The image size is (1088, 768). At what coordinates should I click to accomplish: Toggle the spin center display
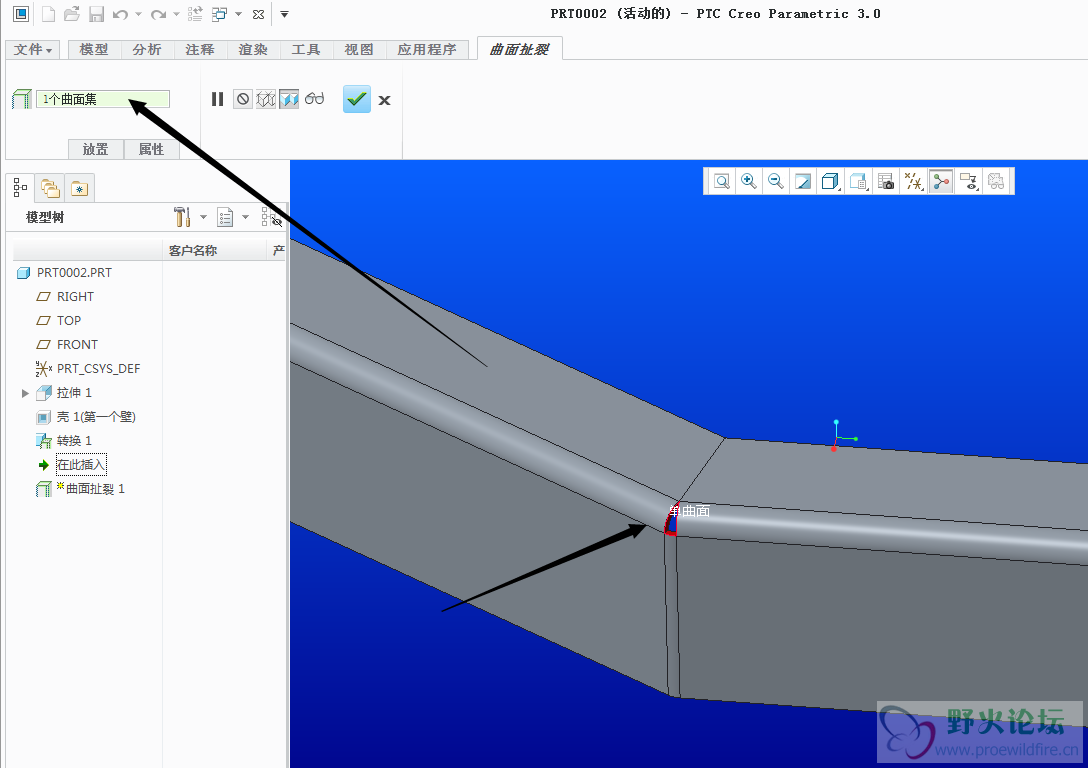pos(941,182)
